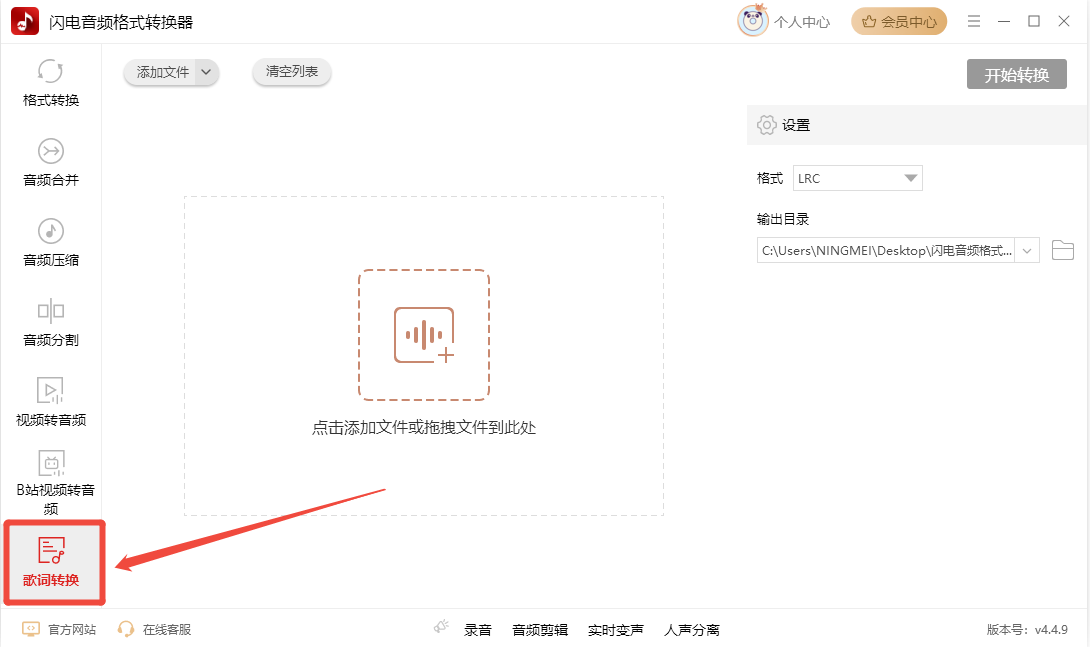Switch to the 音频分割 audio split tool

[51, 323]
